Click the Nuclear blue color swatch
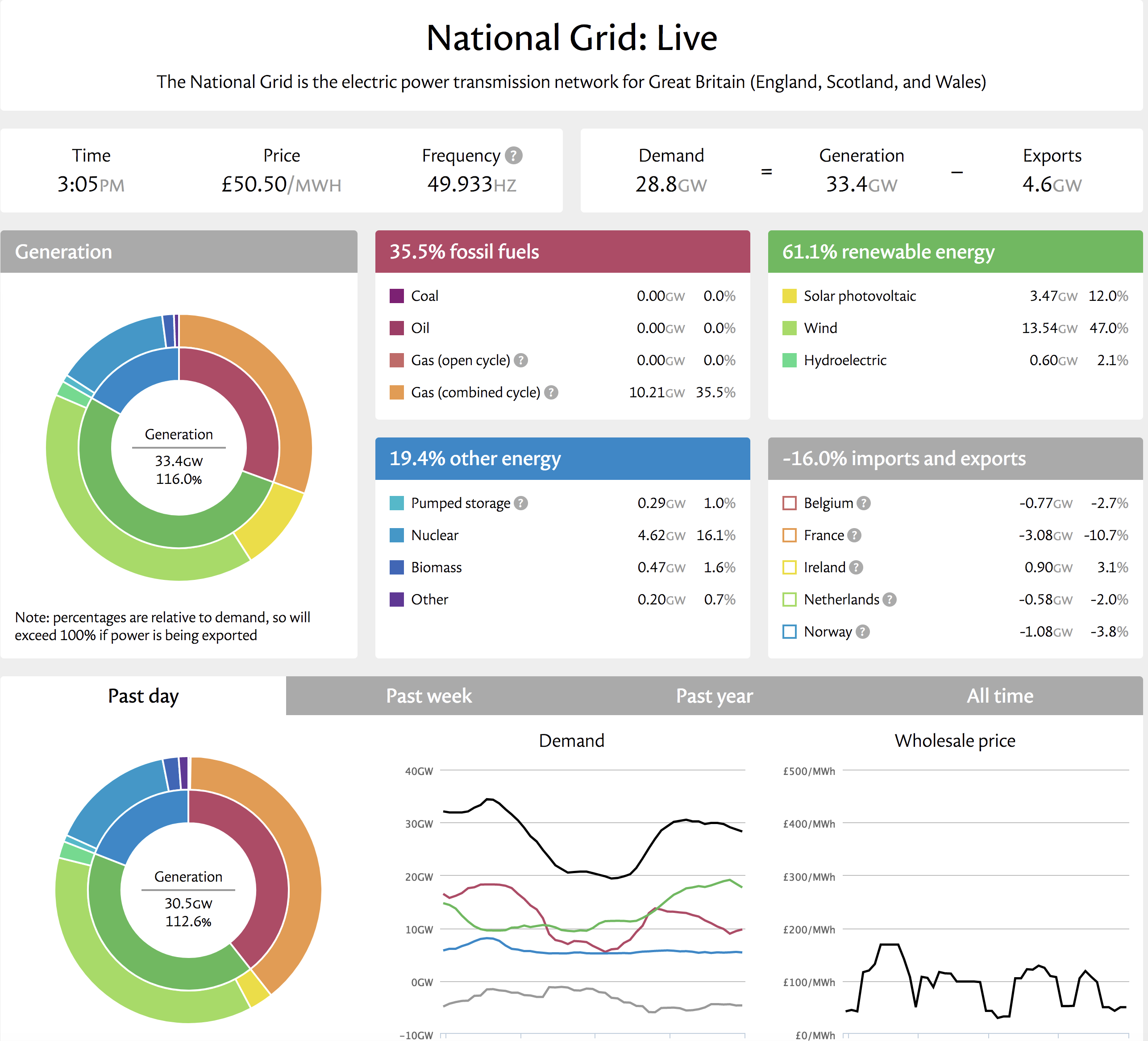The image size is (1148, 1041). (396, 535)
